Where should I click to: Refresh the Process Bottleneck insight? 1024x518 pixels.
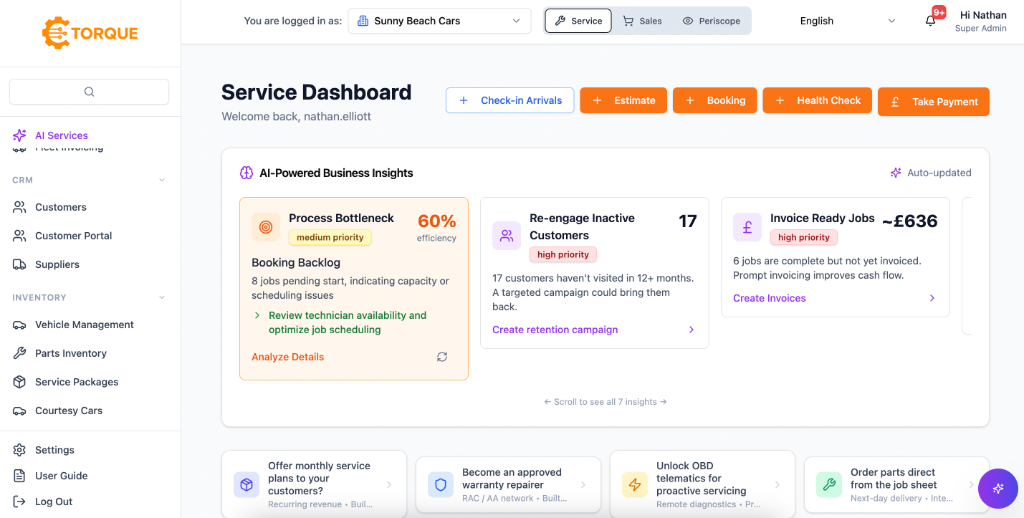pyautogui.click(x=442, y=357)
